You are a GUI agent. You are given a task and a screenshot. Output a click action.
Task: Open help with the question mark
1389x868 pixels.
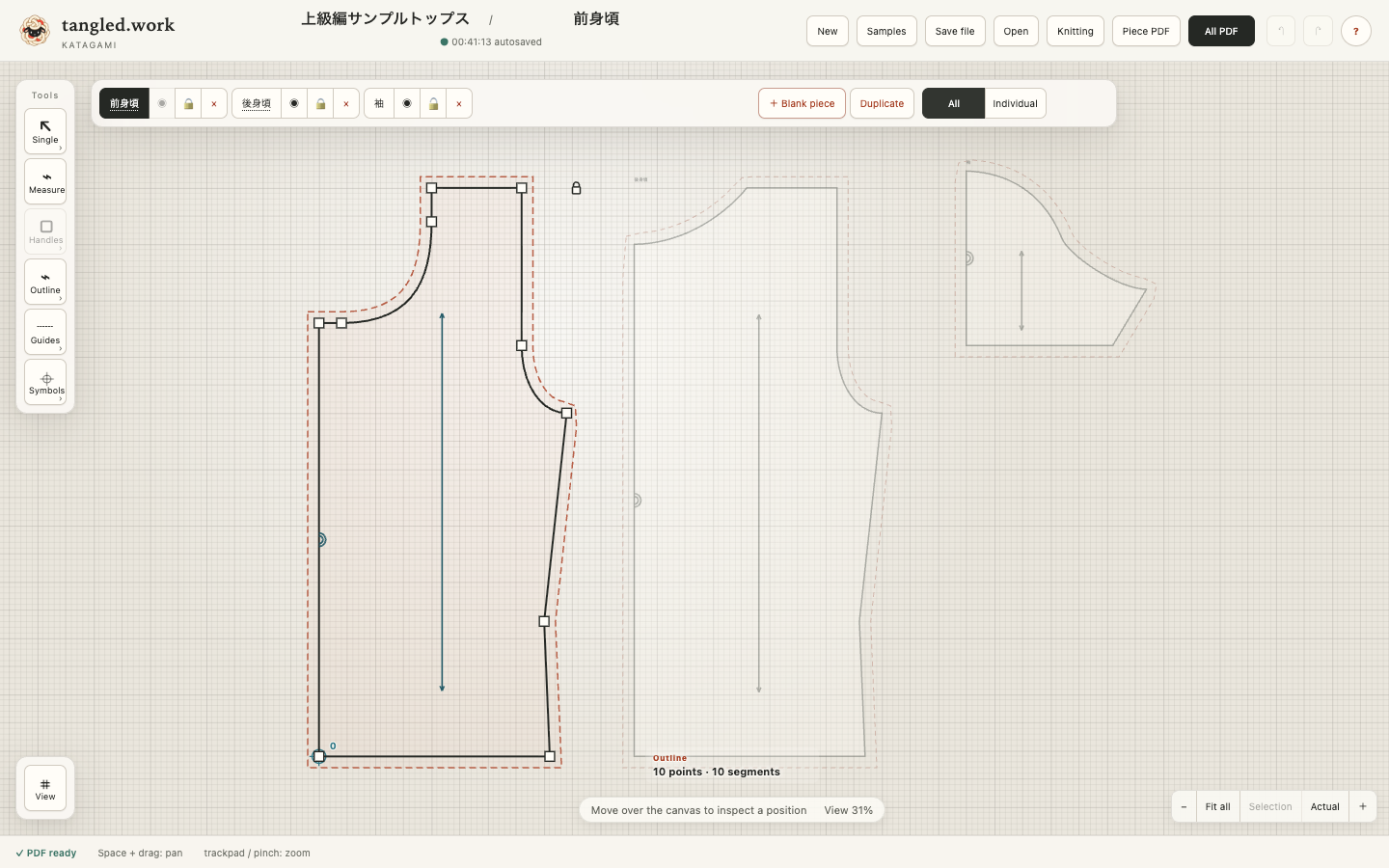pyautogui.click(x=1356, y=31)
